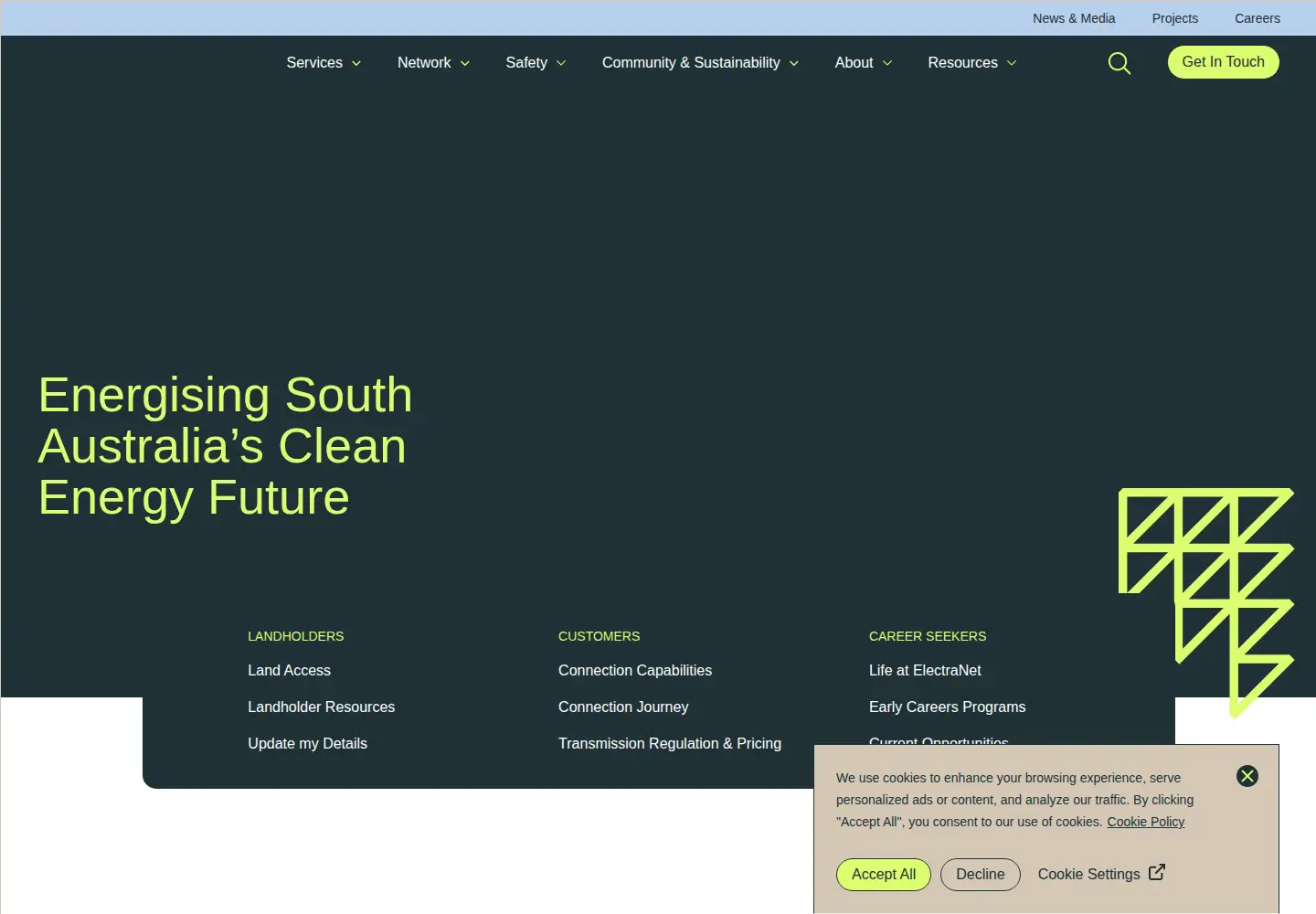Open the Cookie Policy link

1145,822
